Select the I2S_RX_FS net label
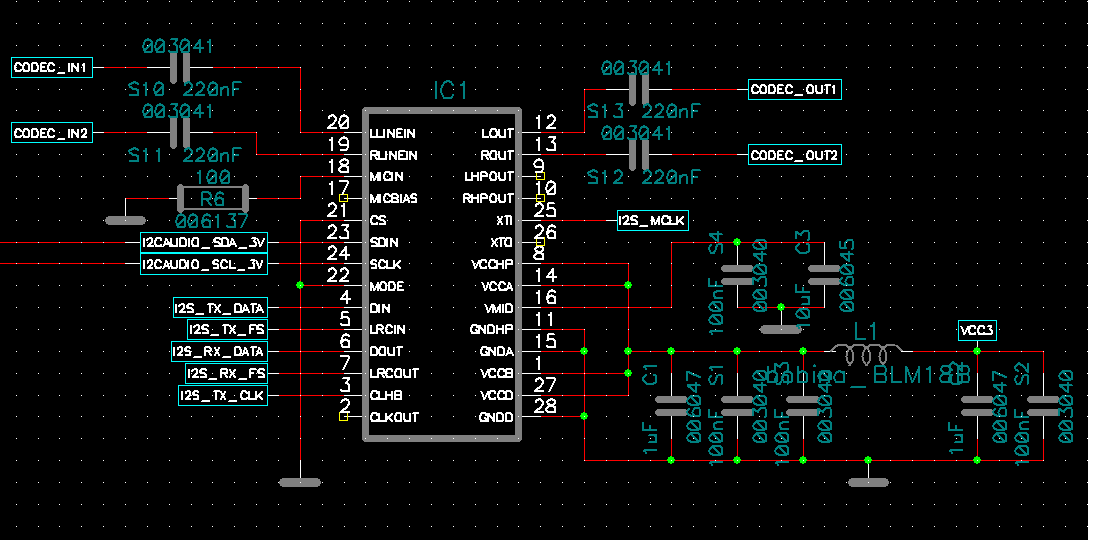Screen dimensions: 1100x550 [x=226, y=373]
